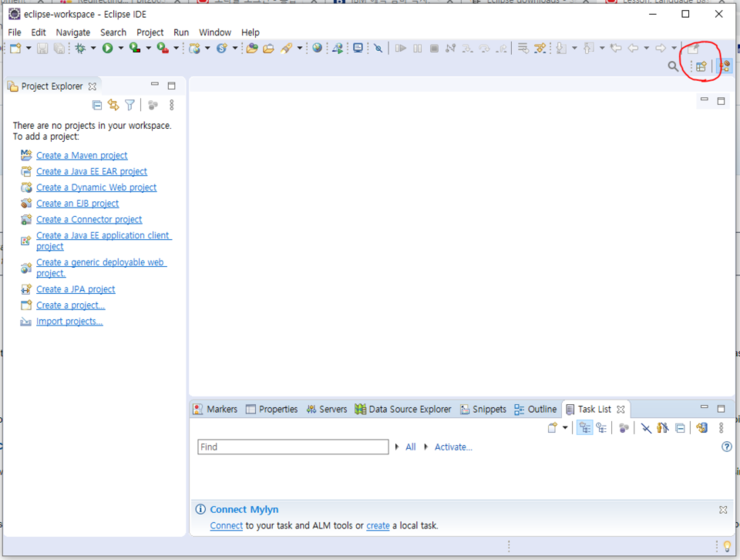Viewport: 740px width, 560px height.
Task: Open the New Task dropdown in Task List
Action: (x=565, y=428)
